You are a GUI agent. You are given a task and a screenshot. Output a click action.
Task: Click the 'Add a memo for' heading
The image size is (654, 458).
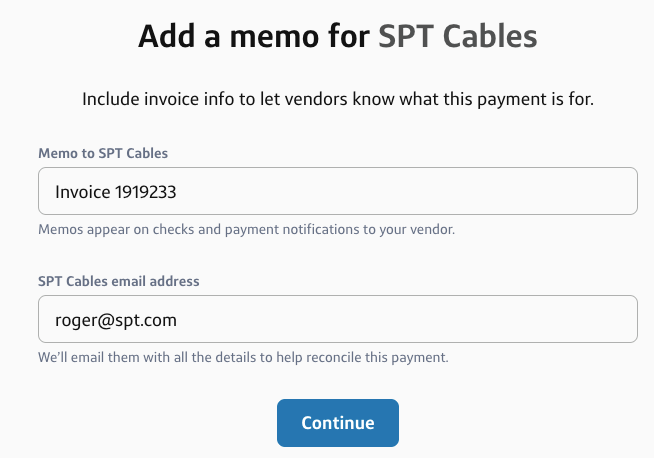pyautogui.click(x=254, y=37)
